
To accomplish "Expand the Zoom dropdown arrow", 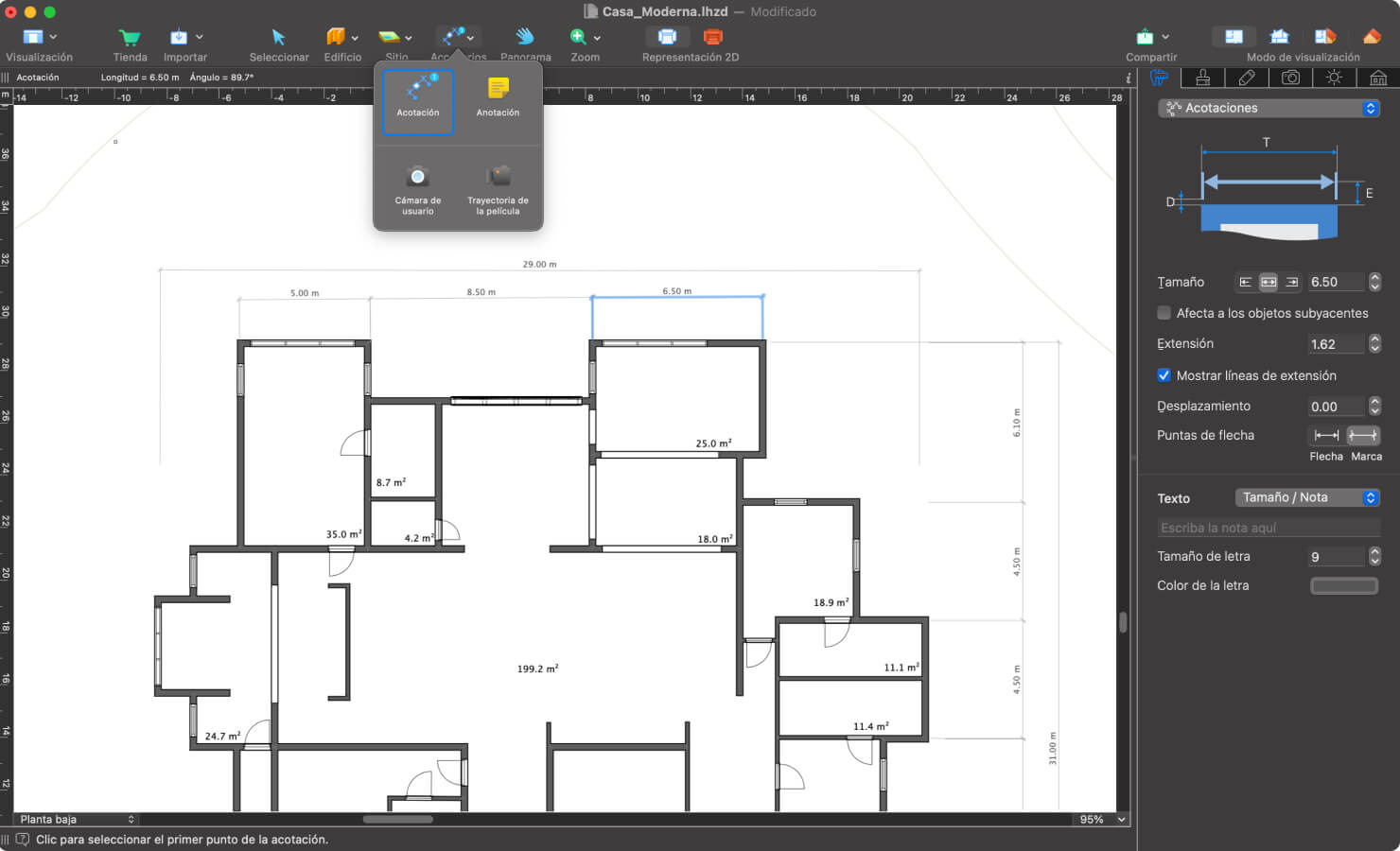I will pyautogui.click(x=597, y=39).
